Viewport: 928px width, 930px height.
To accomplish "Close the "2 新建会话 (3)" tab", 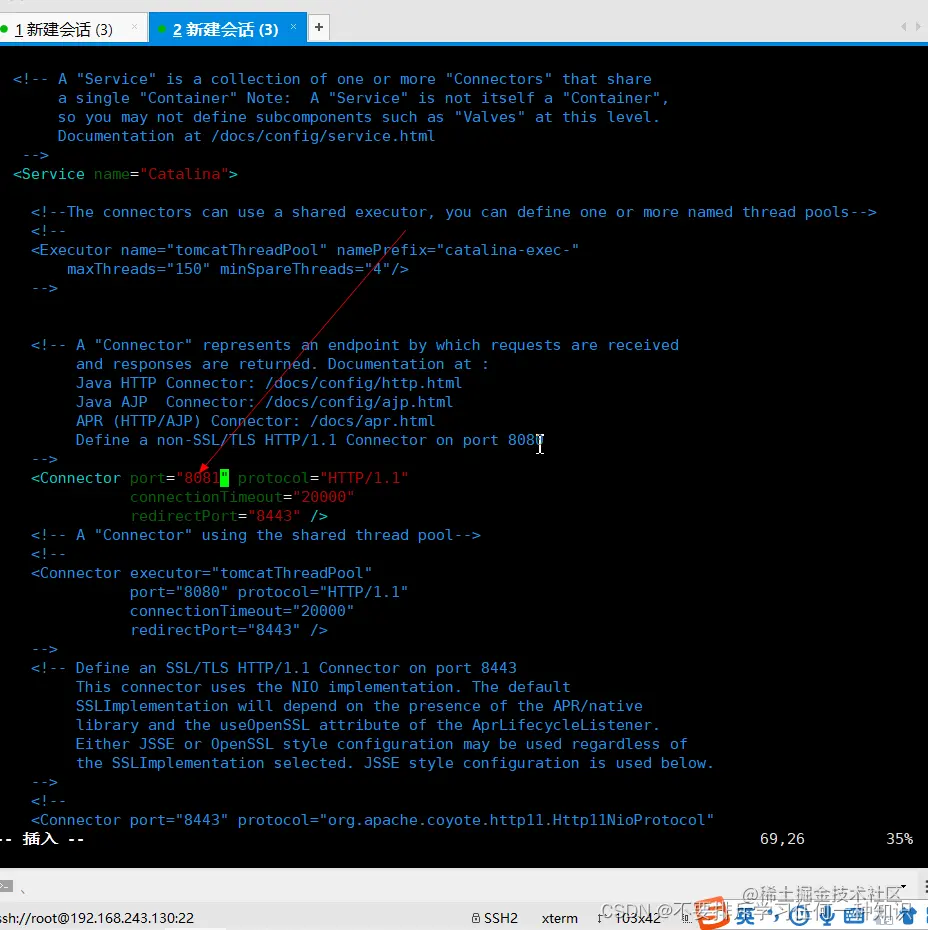I will tap(293, 27).
